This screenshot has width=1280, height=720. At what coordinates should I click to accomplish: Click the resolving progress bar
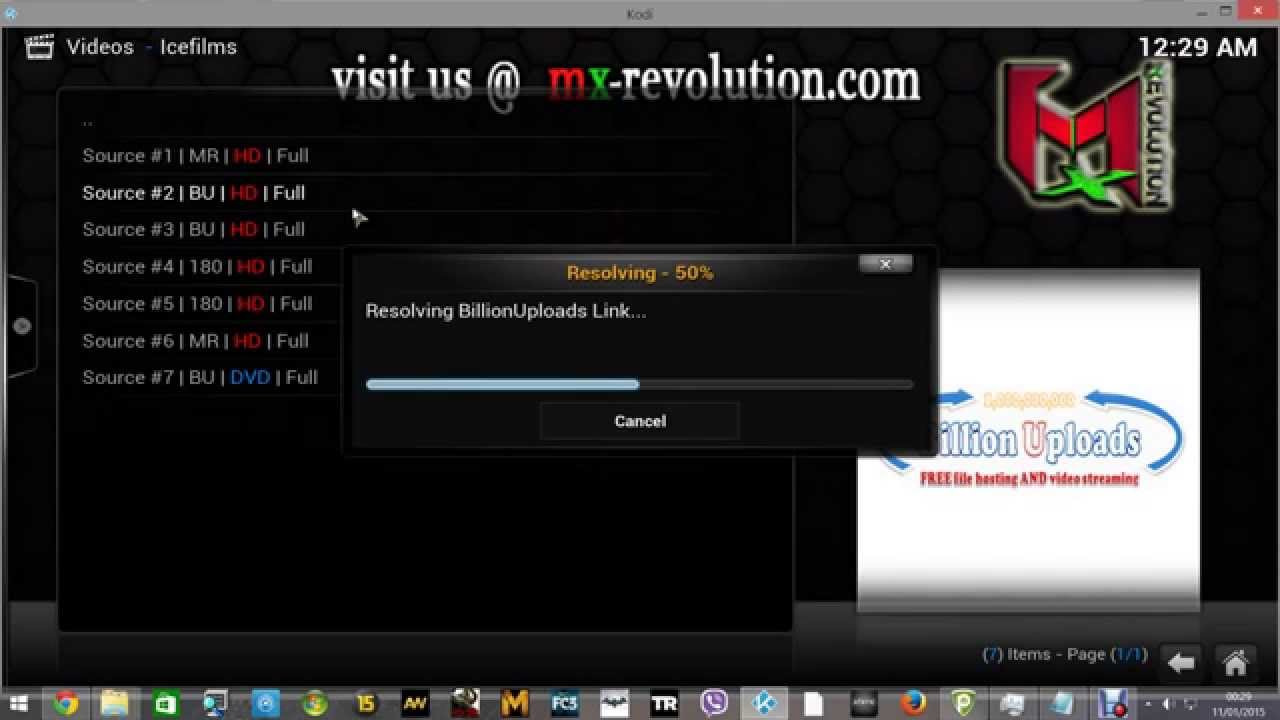click(x=639, y=384)
